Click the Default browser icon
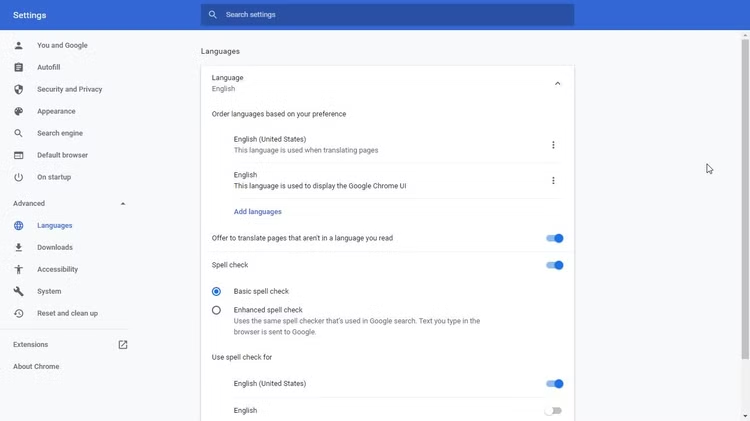Image resolution: width=750 pixels, height=421 pixels. [x=18, y=155]
